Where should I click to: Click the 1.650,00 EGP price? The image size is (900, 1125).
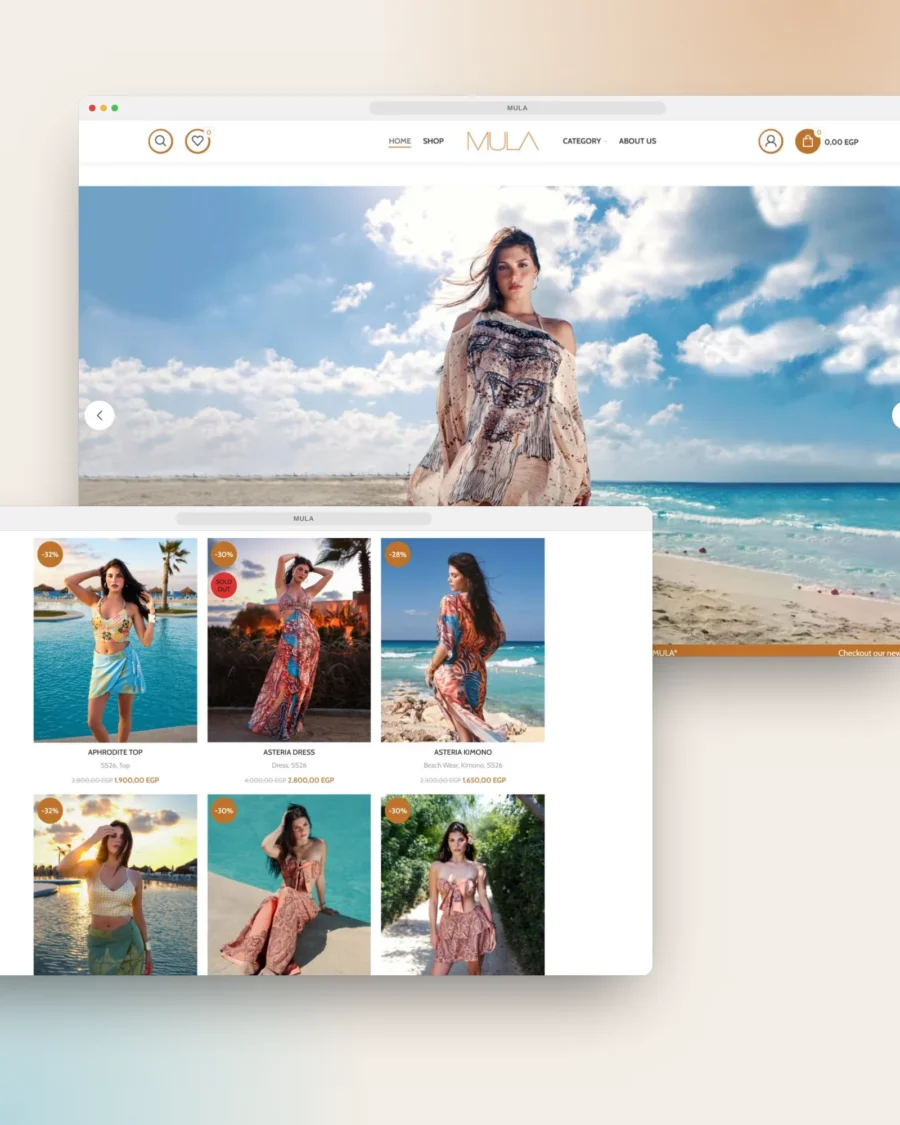pos(484,780)
